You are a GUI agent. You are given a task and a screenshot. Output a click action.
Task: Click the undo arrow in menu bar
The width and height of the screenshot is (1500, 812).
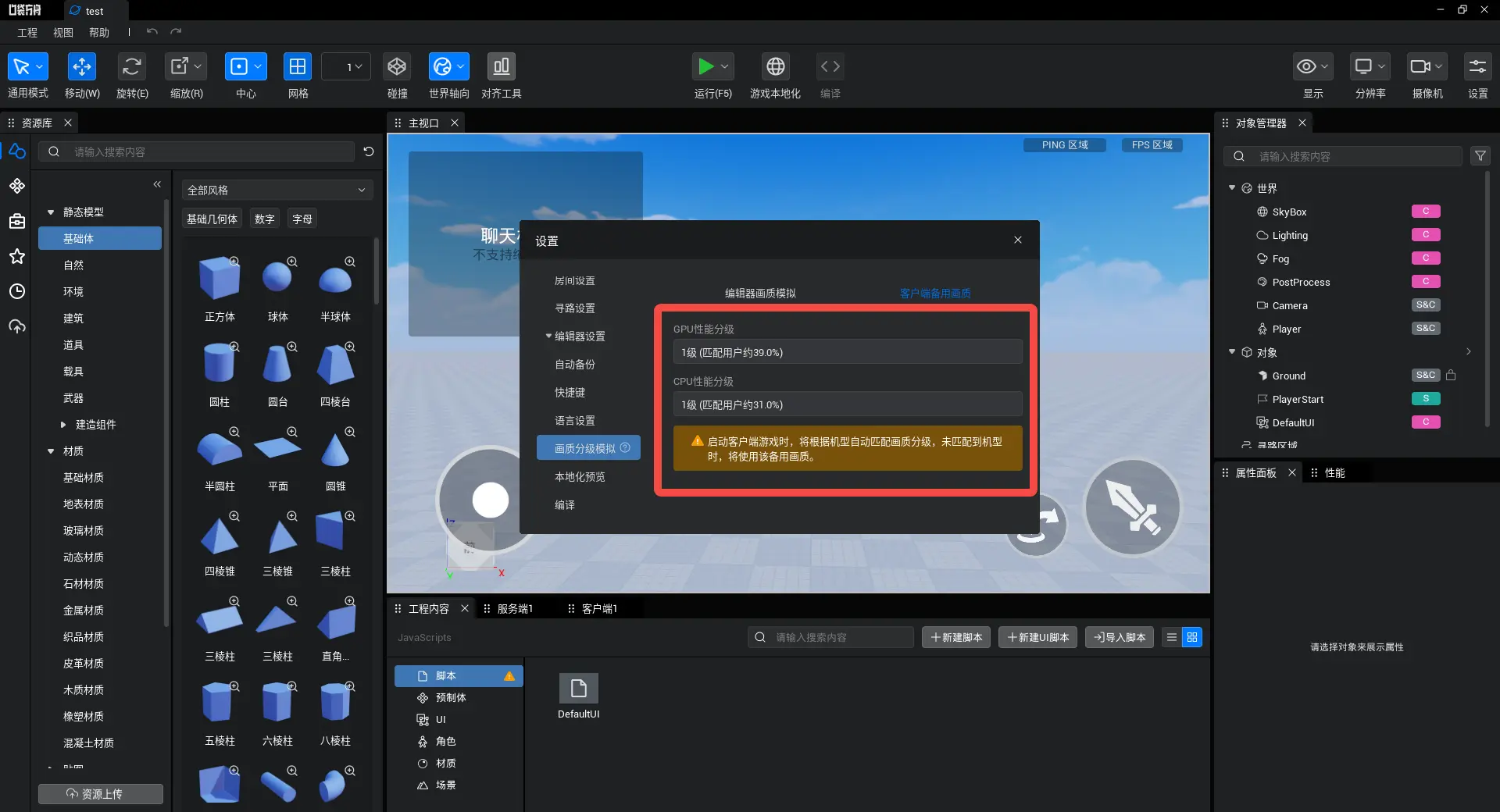(x=152, y=32)
